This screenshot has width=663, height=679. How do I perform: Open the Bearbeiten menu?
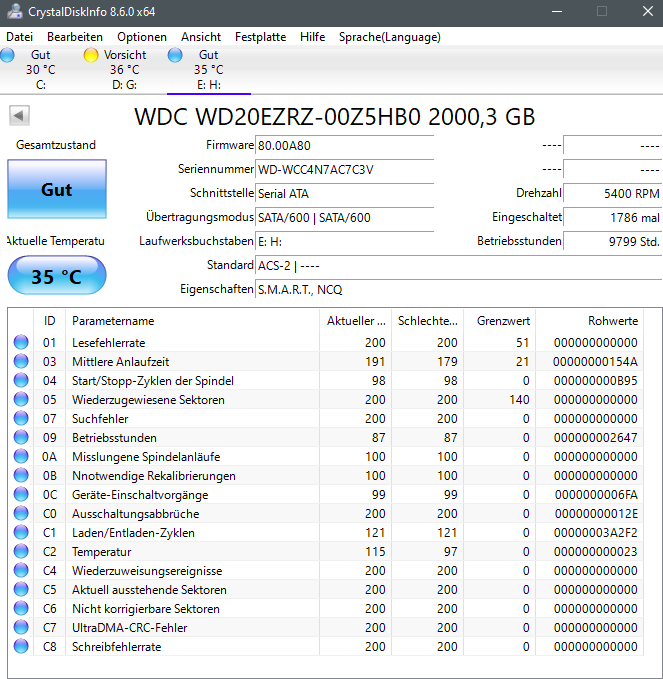[75, 37]
